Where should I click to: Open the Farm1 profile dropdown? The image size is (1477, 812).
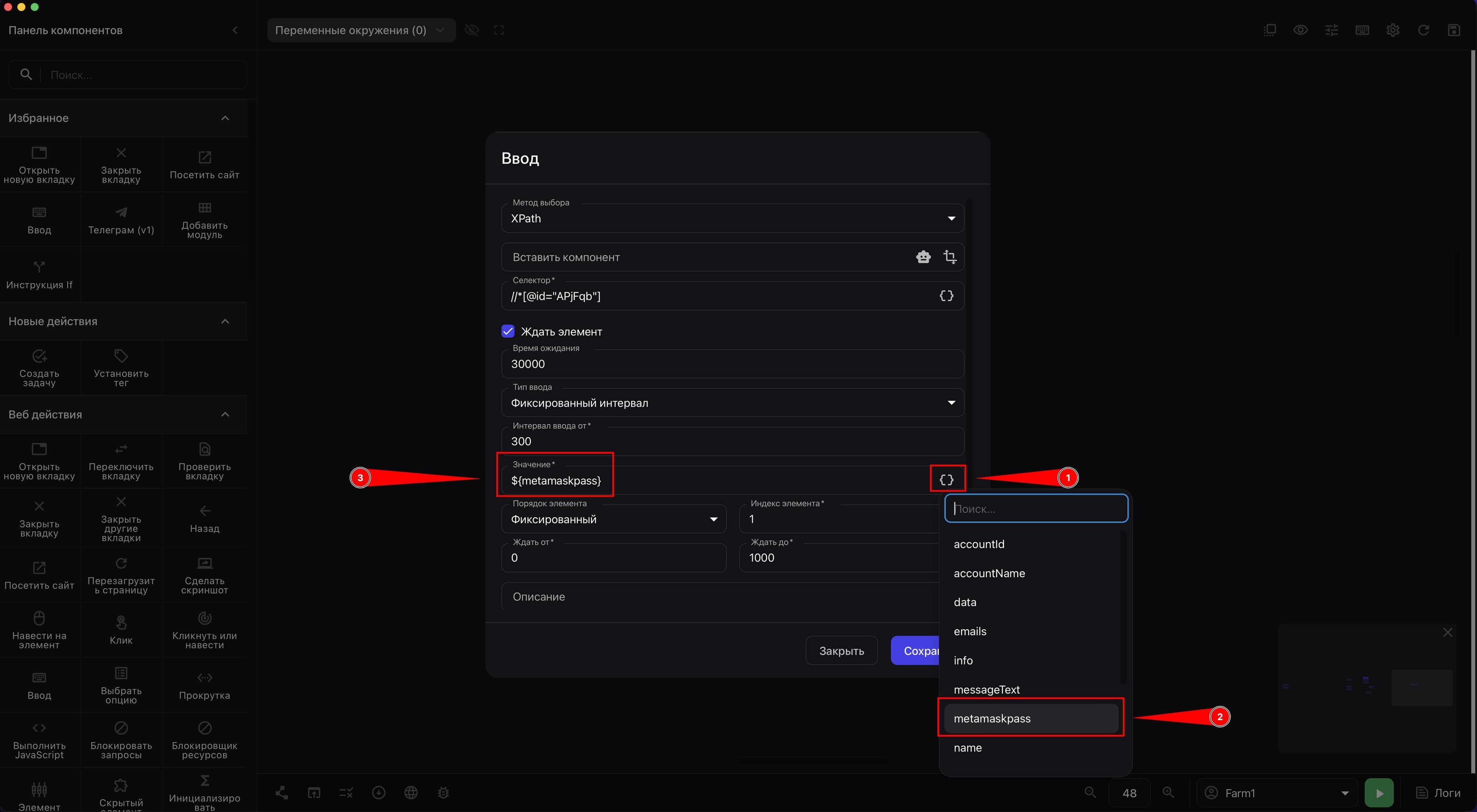[x=1277, y=793]
